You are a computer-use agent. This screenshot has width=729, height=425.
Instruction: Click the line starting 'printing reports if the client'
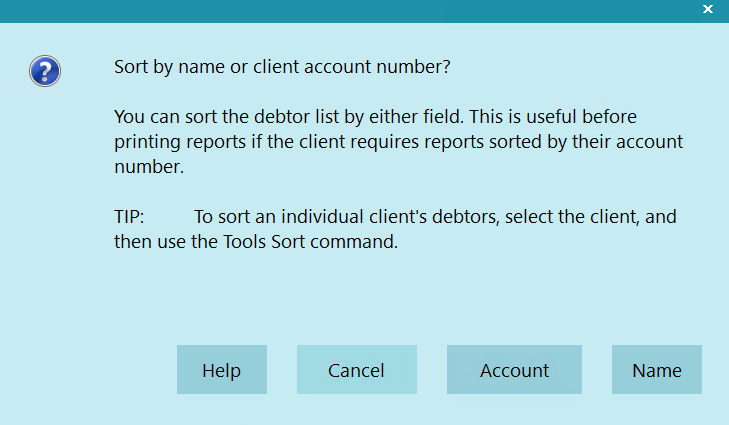tap(398, 142)
